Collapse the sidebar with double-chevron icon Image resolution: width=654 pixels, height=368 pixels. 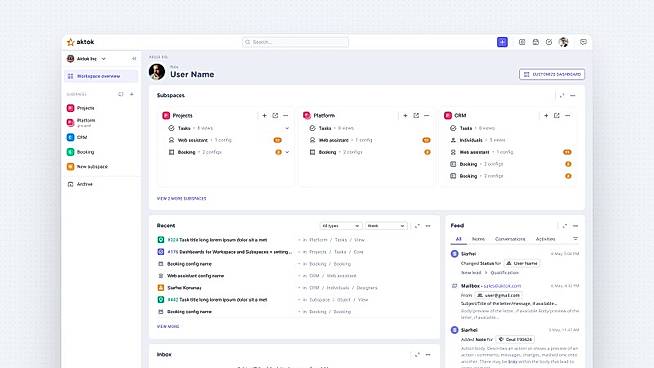coord(134,59)
